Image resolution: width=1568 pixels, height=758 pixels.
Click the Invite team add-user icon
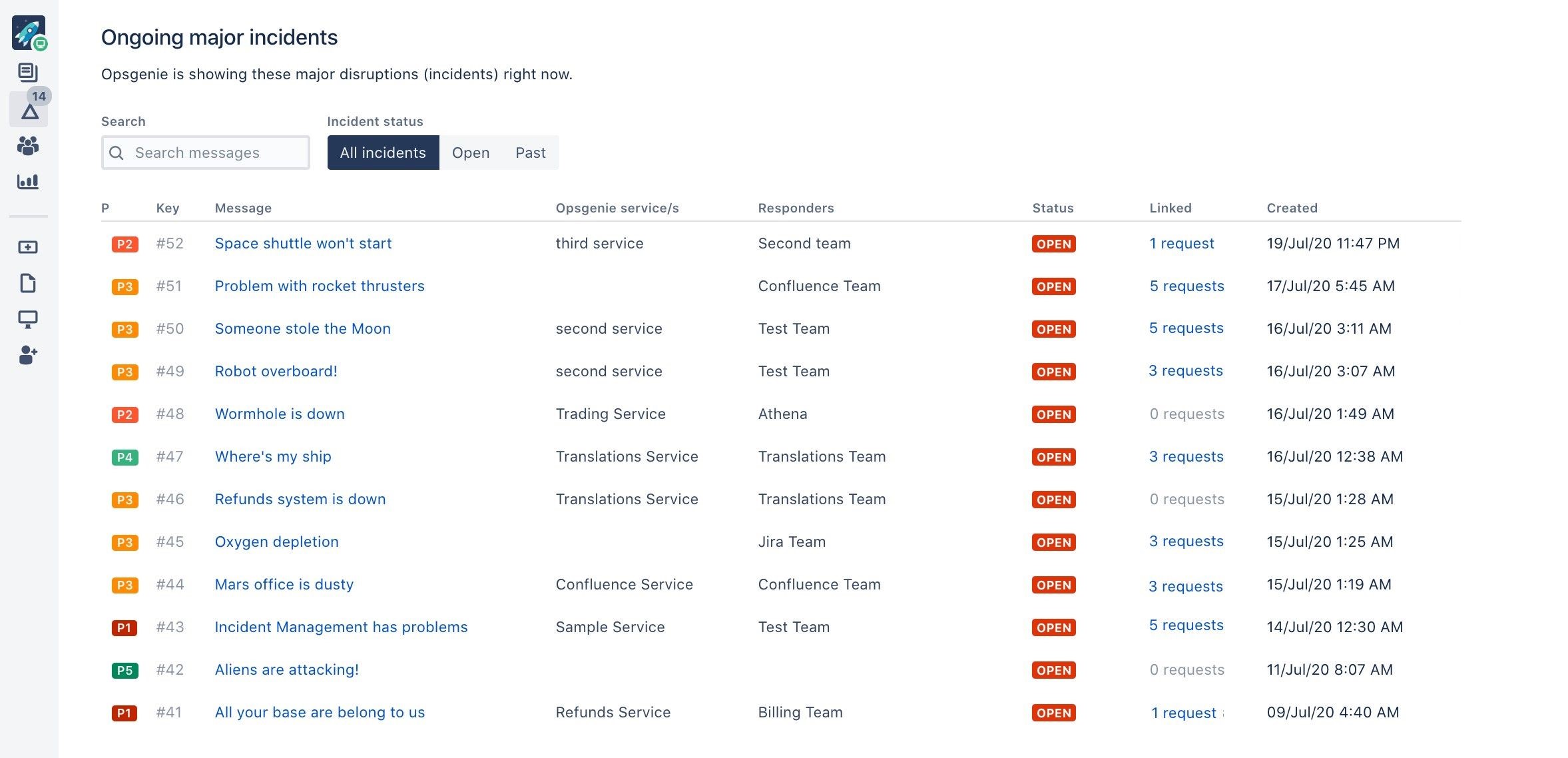click(x=28, y=355)
